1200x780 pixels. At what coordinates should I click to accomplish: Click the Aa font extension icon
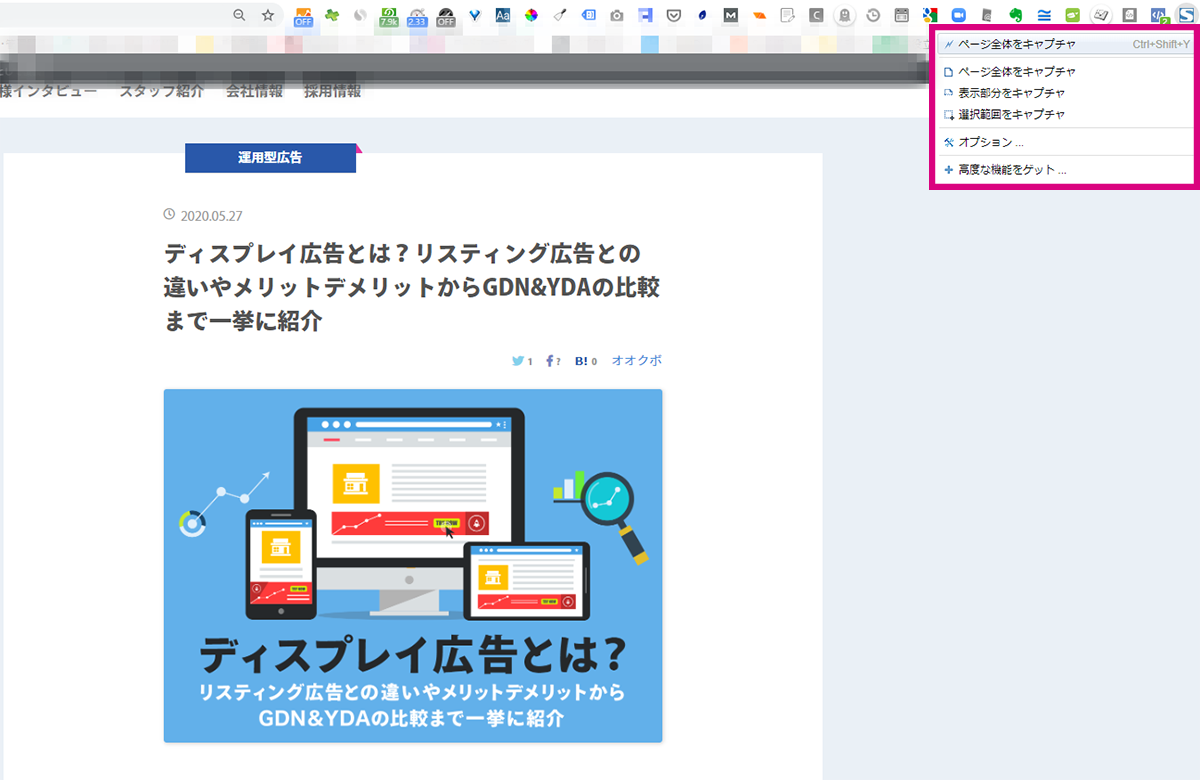503,15
